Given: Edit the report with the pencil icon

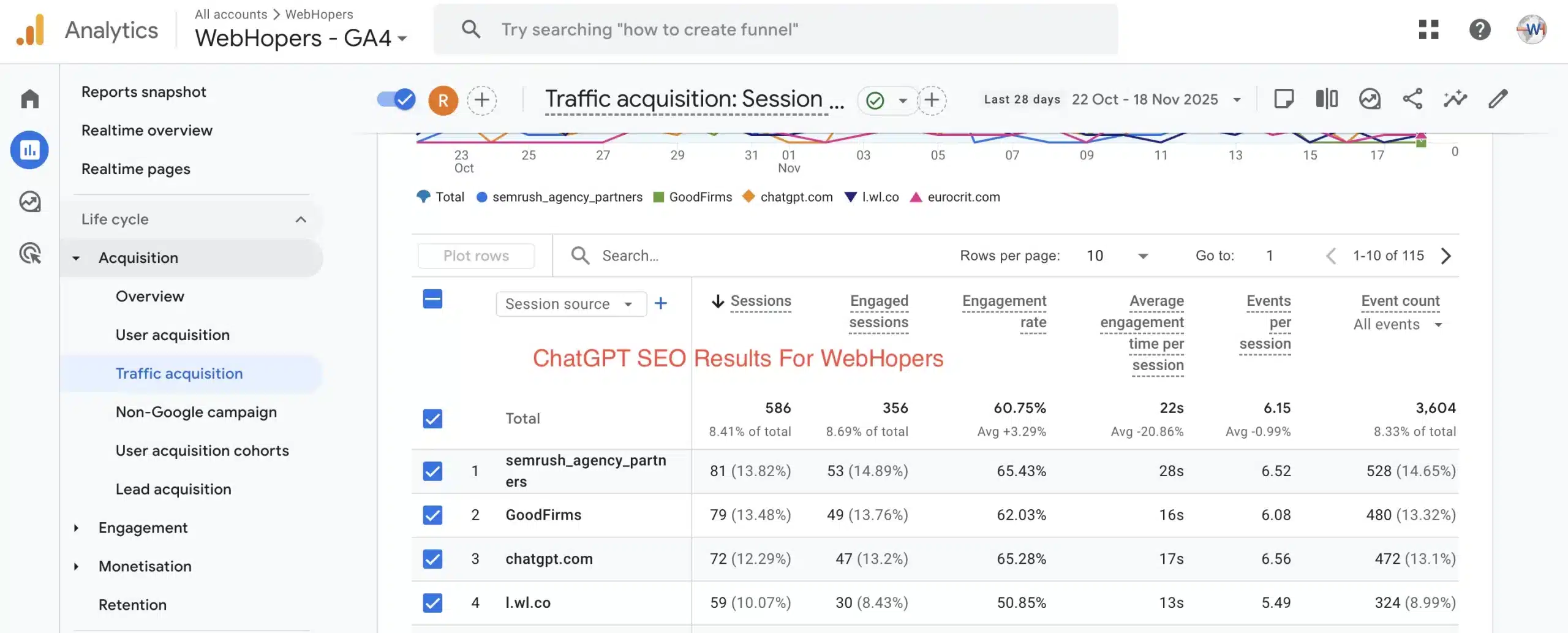Looking at the screenshot, I should point(1498,99).
